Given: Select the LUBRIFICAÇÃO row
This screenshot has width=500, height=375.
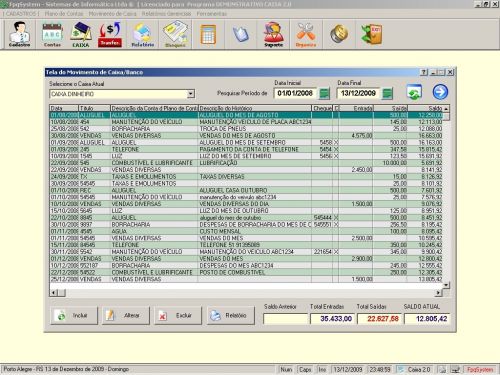Looking at the screenshot, I should tap(246, 163).
